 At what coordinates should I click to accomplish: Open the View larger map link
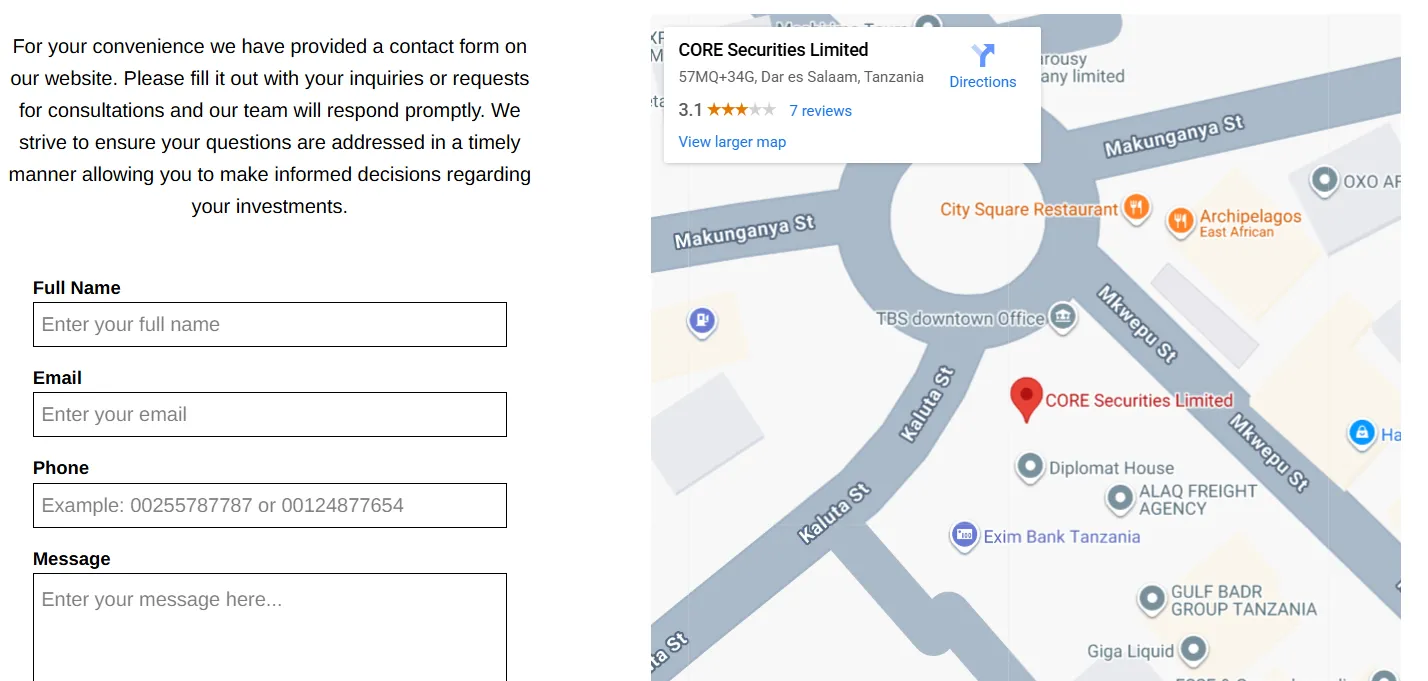pos(732,142)
